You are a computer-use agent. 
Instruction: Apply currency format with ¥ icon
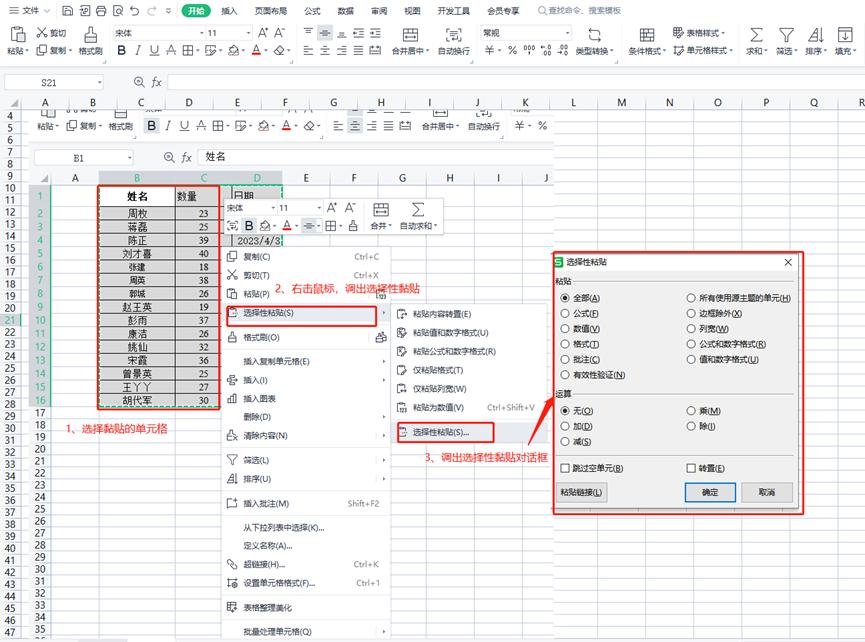487,47
